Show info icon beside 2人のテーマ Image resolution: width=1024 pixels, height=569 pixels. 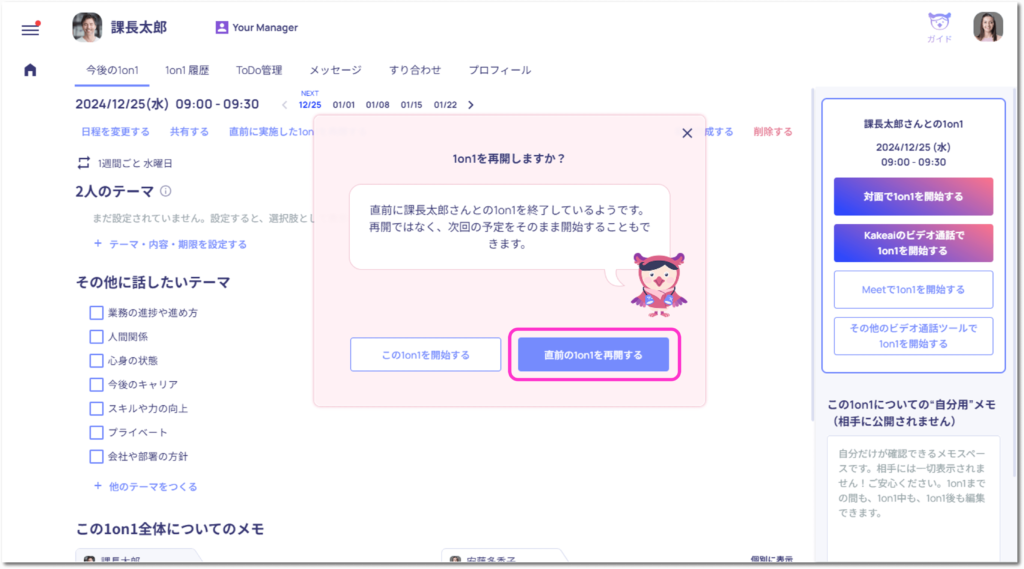point(166,191)
